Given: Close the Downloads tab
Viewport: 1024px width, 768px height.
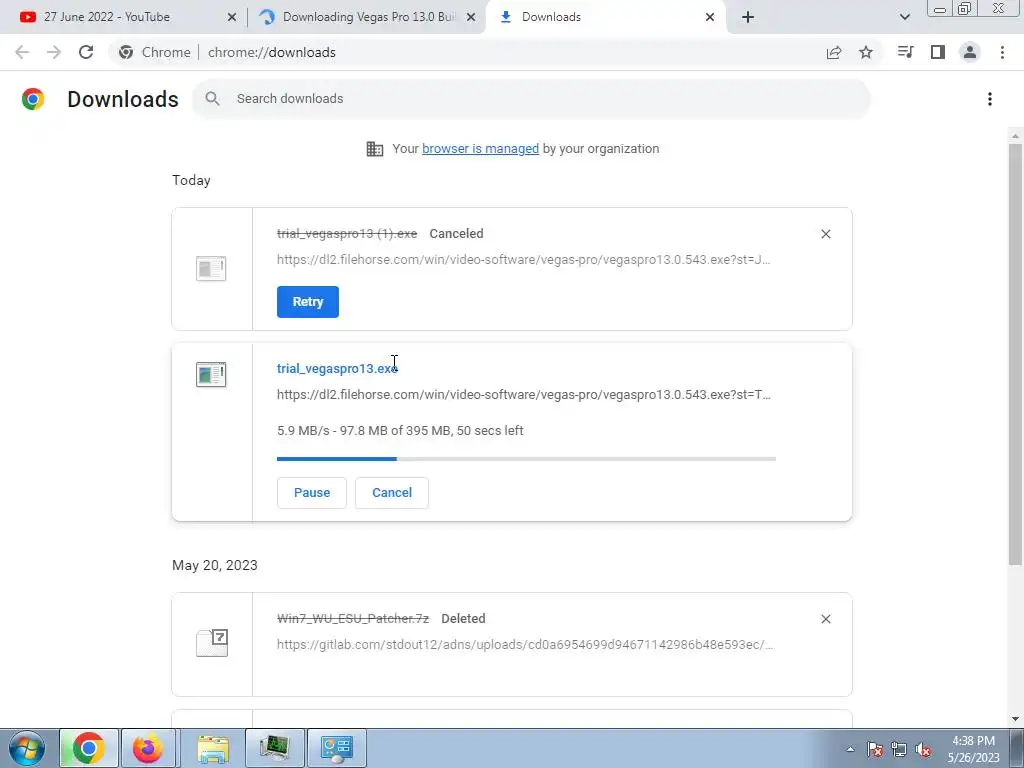Looking at the screenshot, I should [x=710, y=17].
